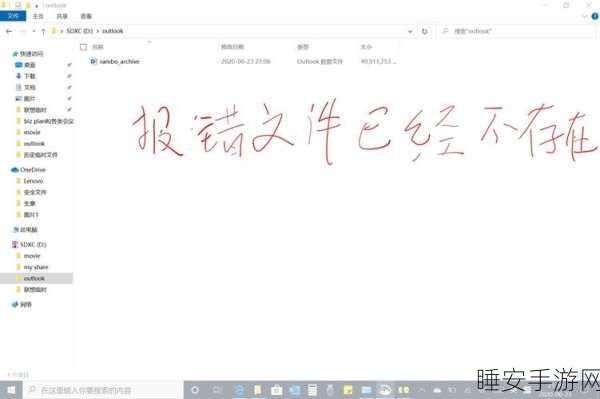Open Cortana circle on taskbar
The height and width of the screenshot is (399, 600).
195,390
